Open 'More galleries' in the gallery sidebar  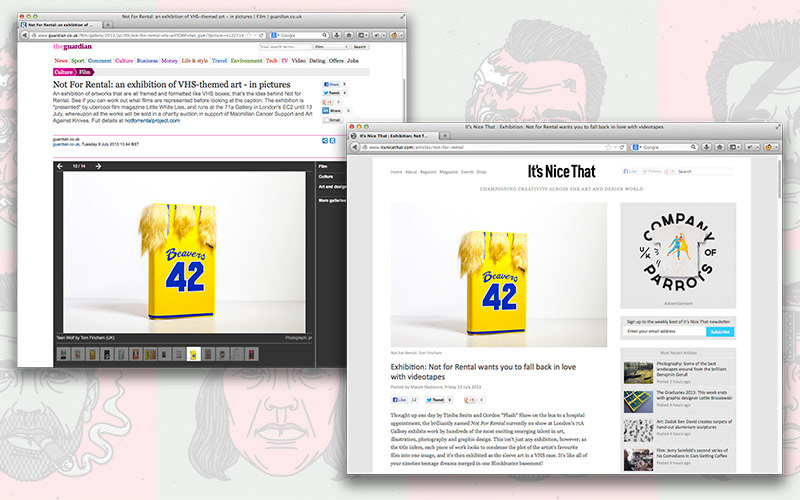coord(332,201)
